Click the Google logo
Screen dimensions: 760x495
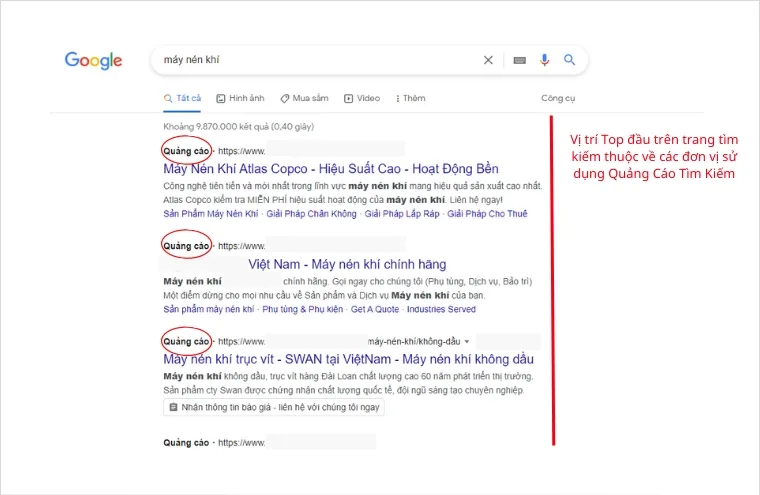(x=94, y=60)
